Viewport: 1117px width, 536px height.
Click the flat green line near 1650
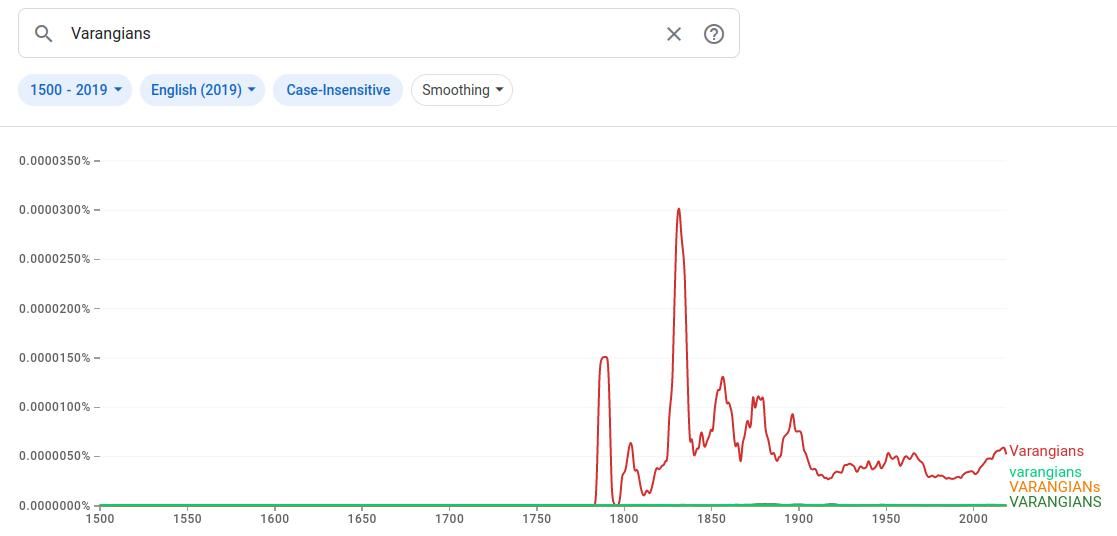(x=362, y=505)
